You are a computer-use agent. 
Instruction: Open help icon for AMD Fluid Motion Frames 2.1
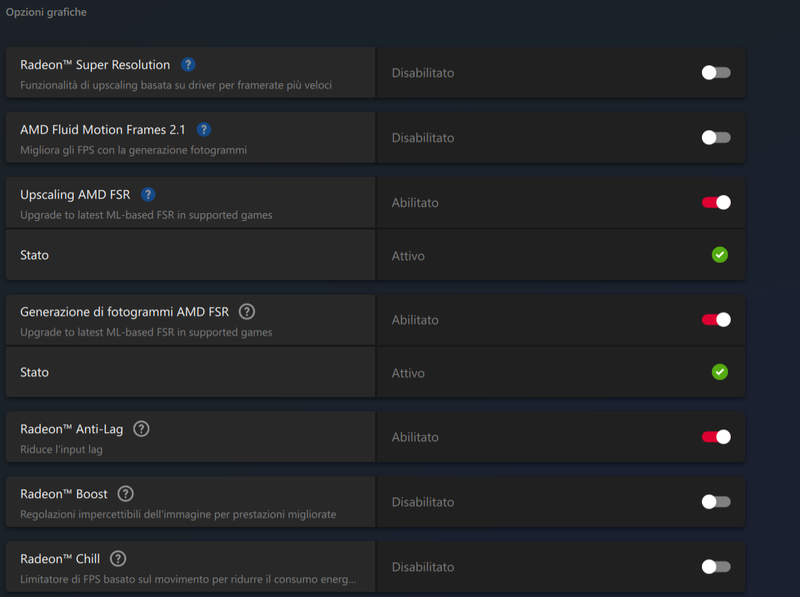pyautogui.click(x=204, y=130)
